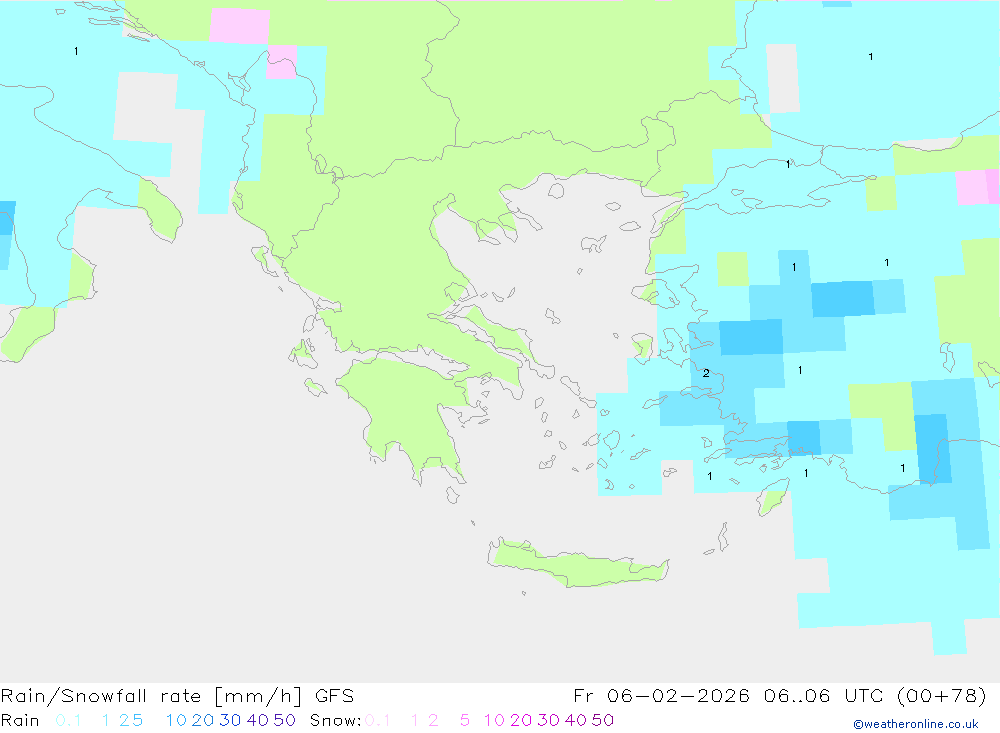Screen dimensions: 1000x733
Task: Click the date Fr 06-02-2026 text
Action: coord(661,696)
